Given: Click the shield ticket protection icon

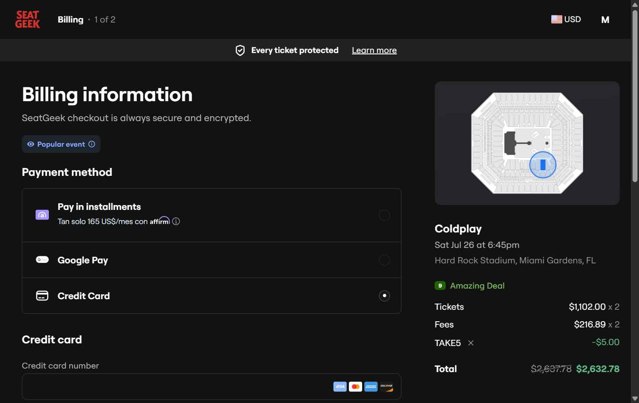Looking at the screenshot, I should click(x=240, y=50).
